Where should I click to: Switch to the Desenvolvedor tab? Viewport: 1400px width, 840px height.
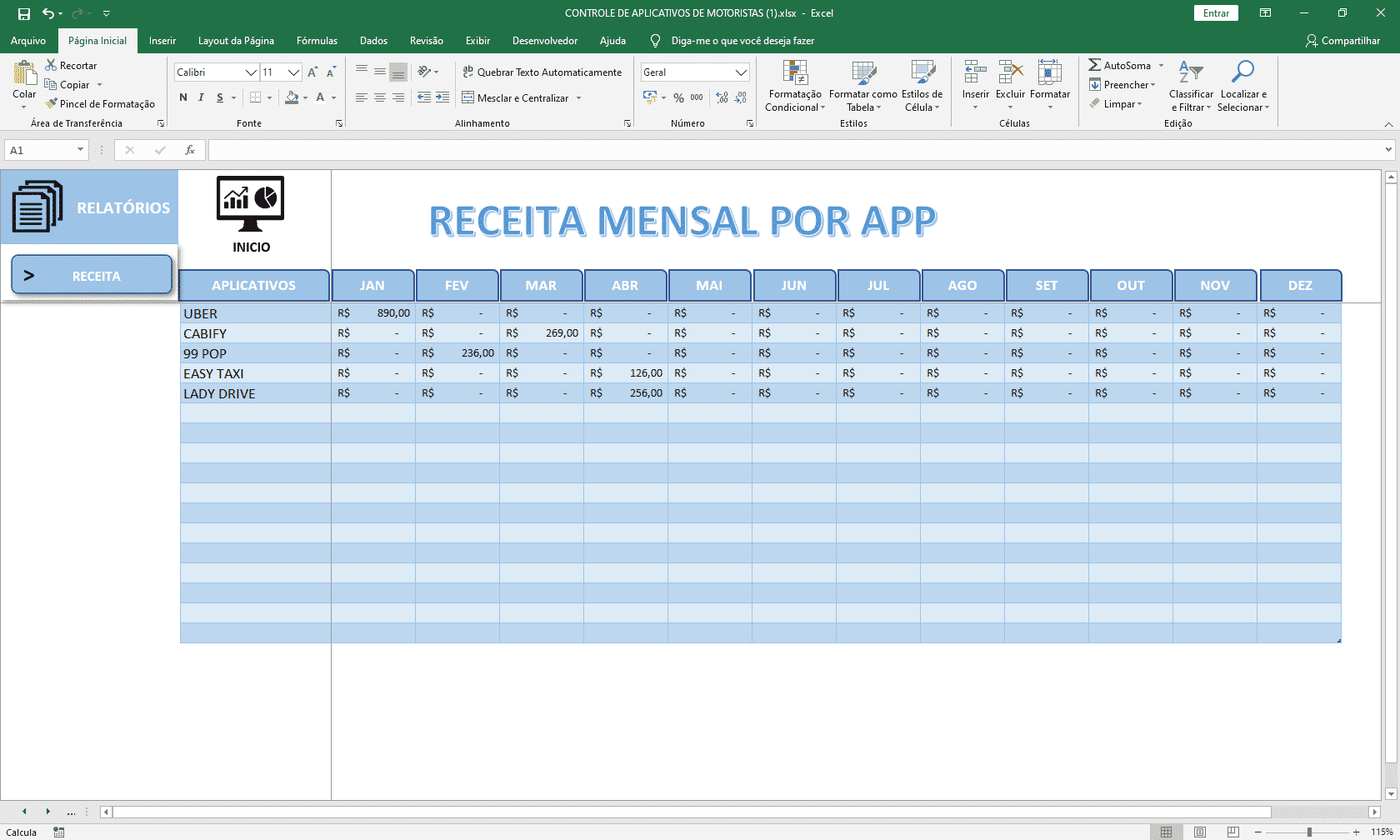(545, 41)
